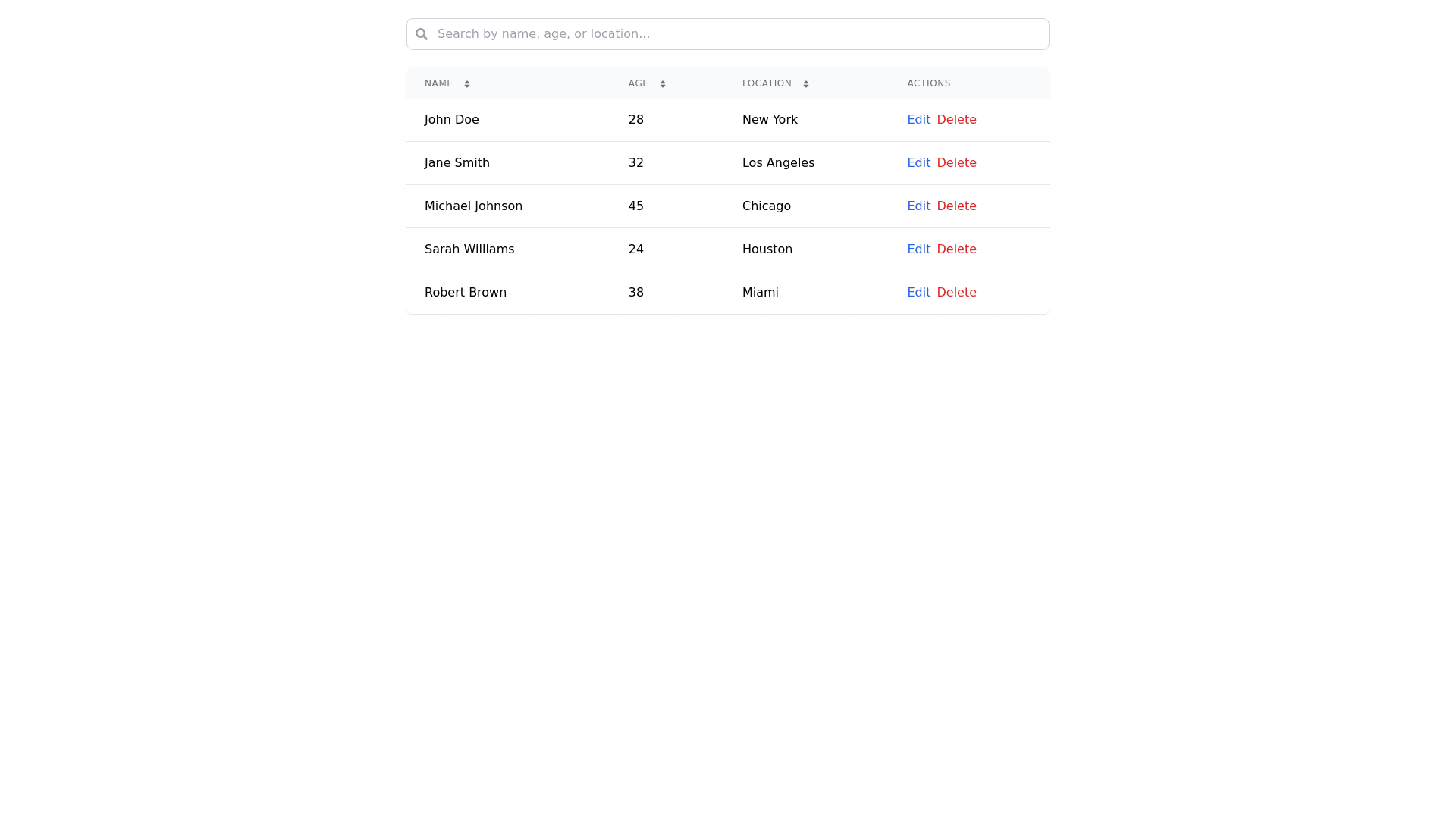Click the Los Angeles location cell
Screen dimensions: 1456x819
pos(778,163)
